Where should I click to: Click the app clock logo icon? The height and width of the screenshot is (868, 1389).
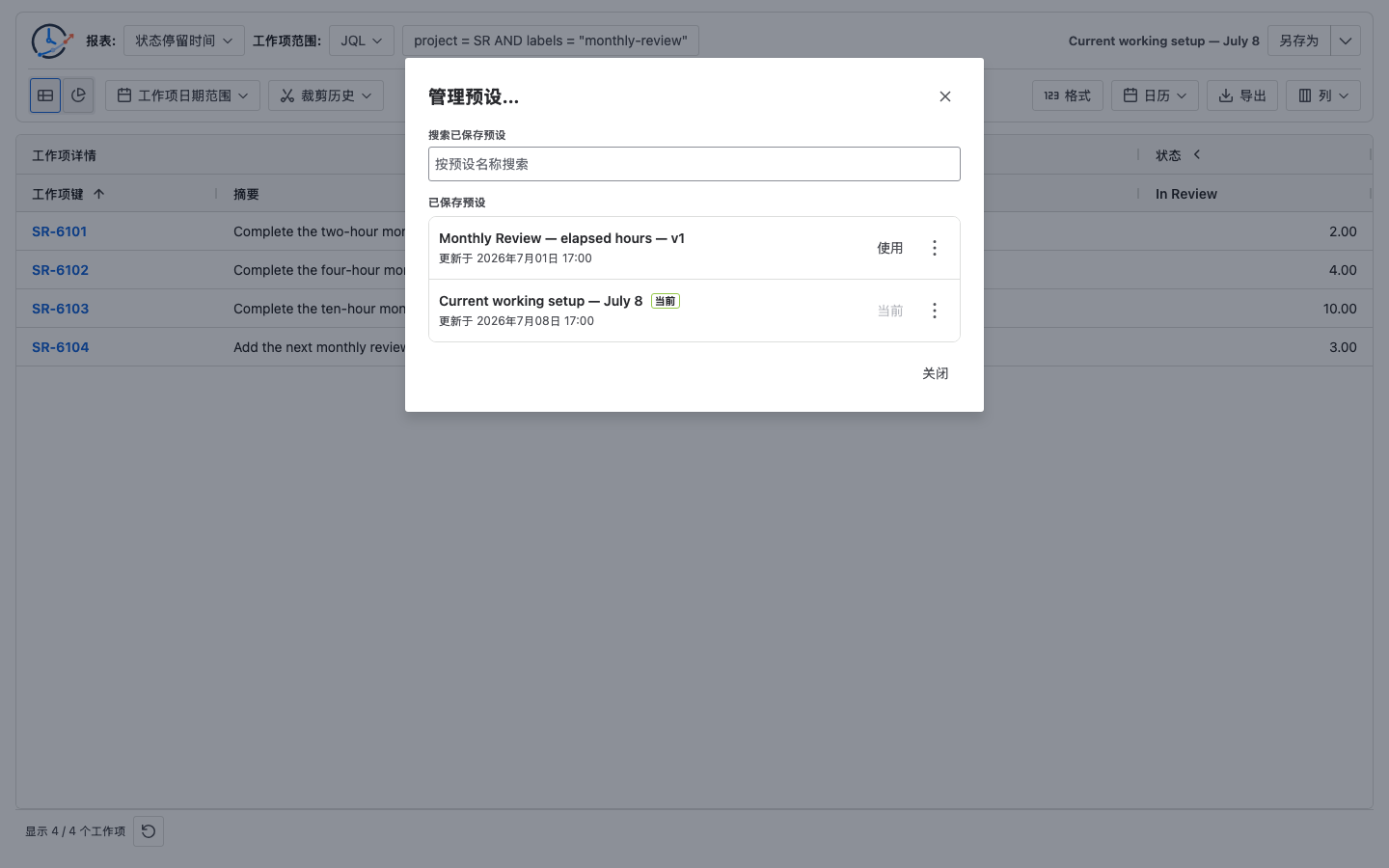(52, 41)
